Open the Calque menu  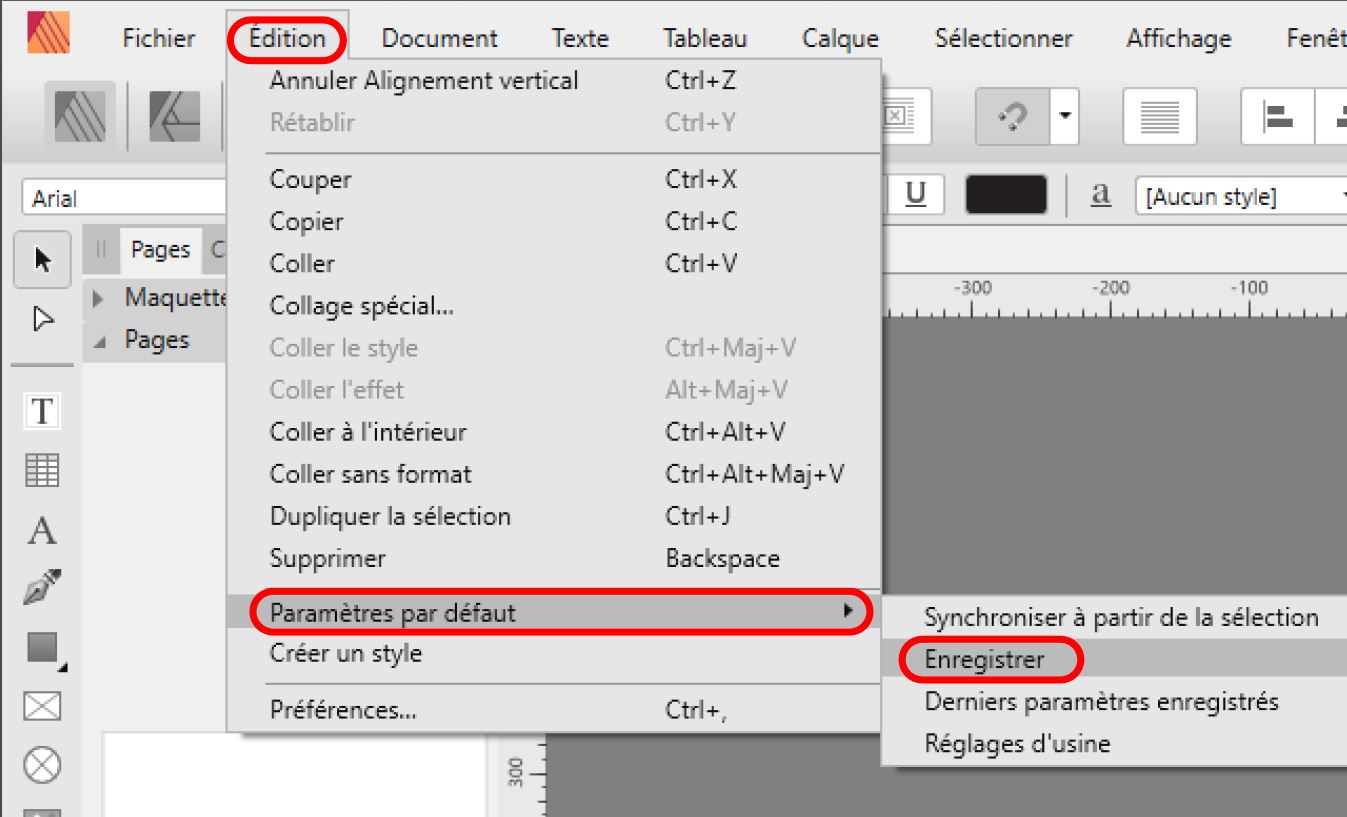(840, 39)
